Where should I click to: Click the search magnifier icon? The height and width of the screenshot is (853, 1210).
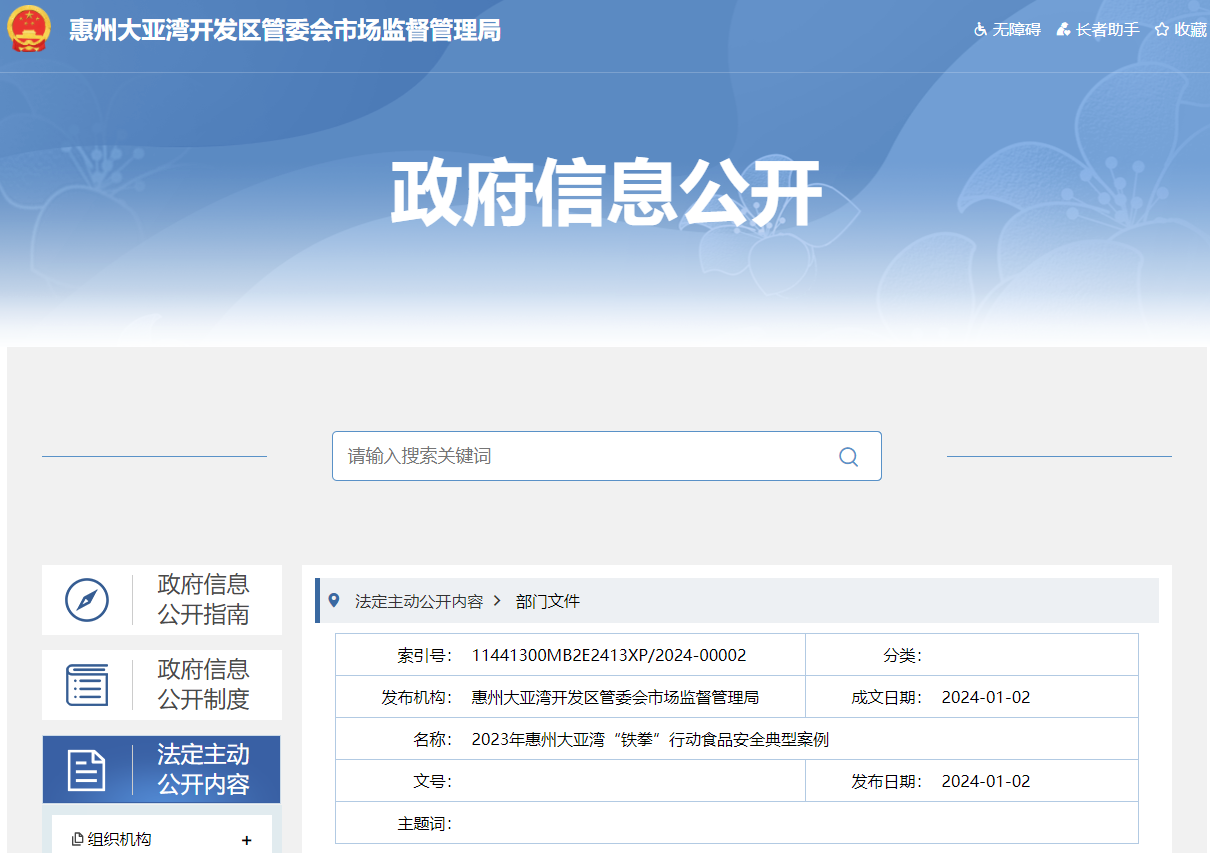pos(848,457)
